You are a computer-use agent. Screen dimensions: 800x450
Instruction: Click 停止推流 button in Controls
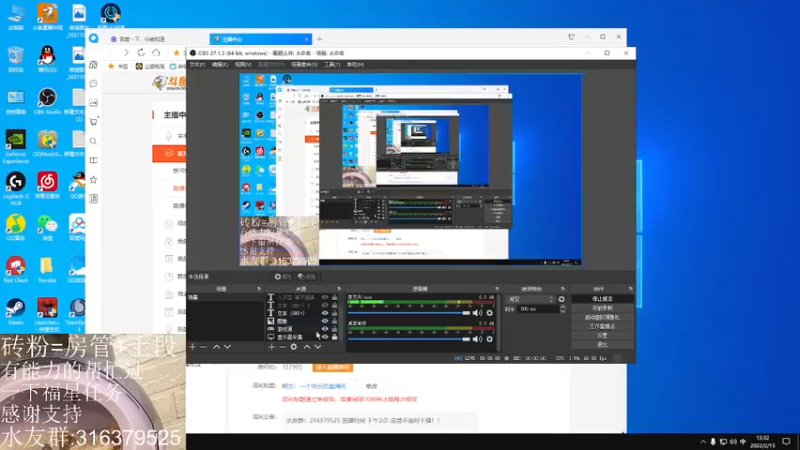point(602,299)
